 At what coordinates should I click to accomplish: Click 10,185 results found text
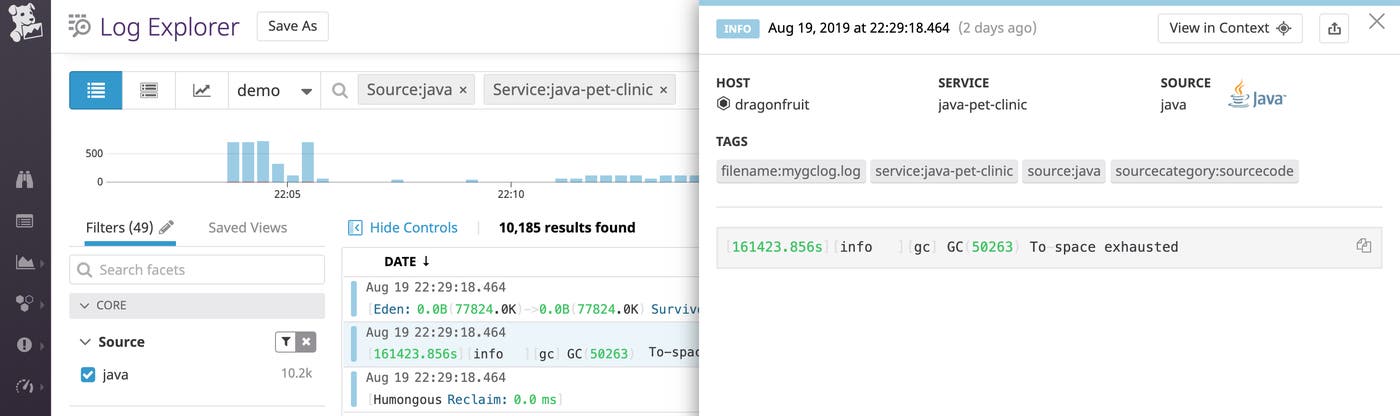coord(567,228)
